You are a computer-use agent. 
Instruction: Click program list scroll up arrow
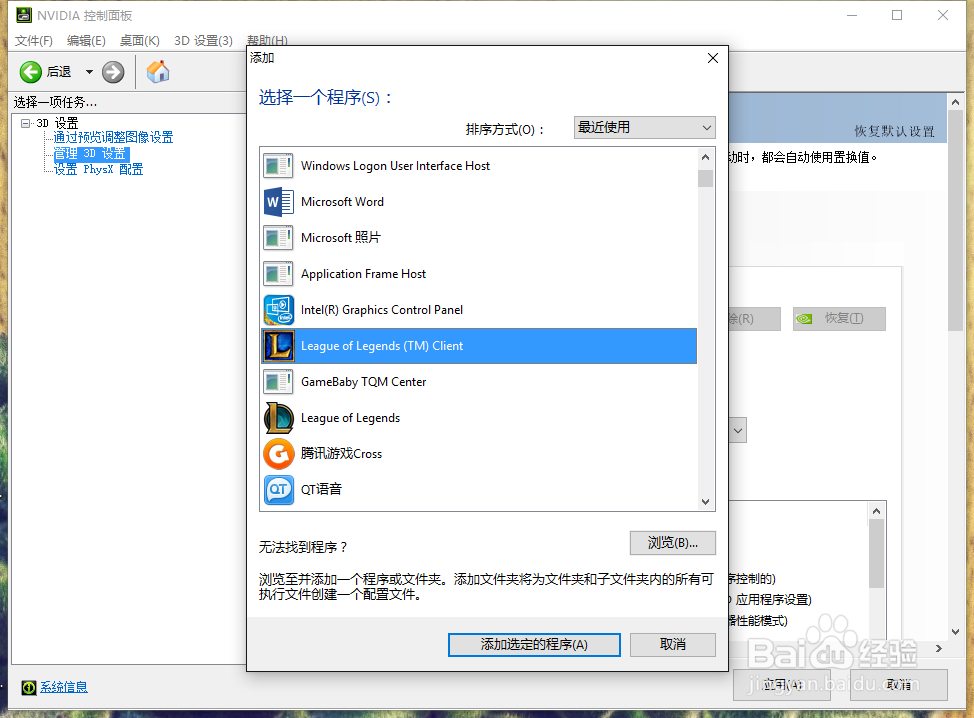pos(705,157)
